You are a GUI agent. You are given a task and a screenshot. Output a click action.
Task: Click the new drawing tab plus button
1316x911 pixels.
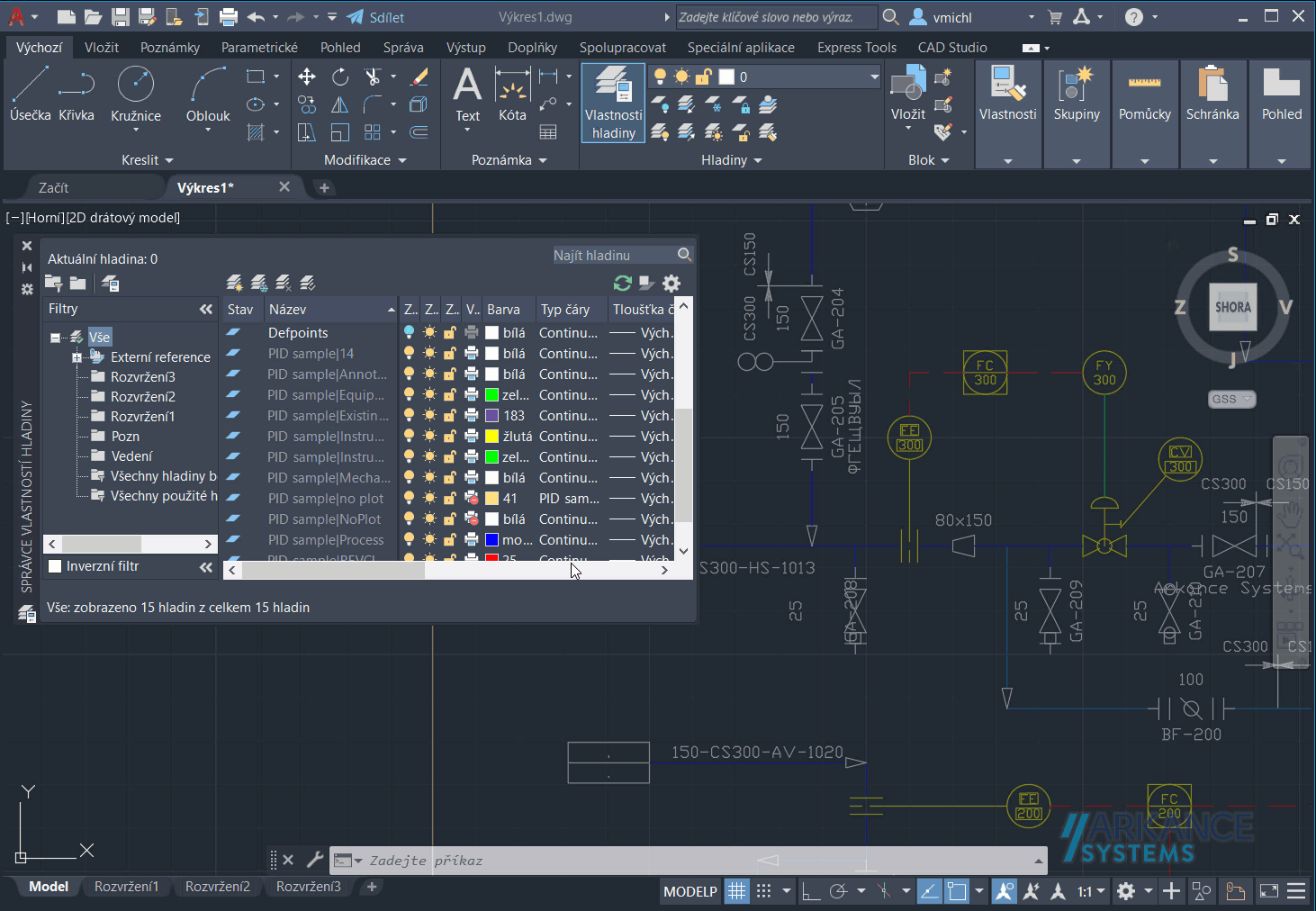324,187
